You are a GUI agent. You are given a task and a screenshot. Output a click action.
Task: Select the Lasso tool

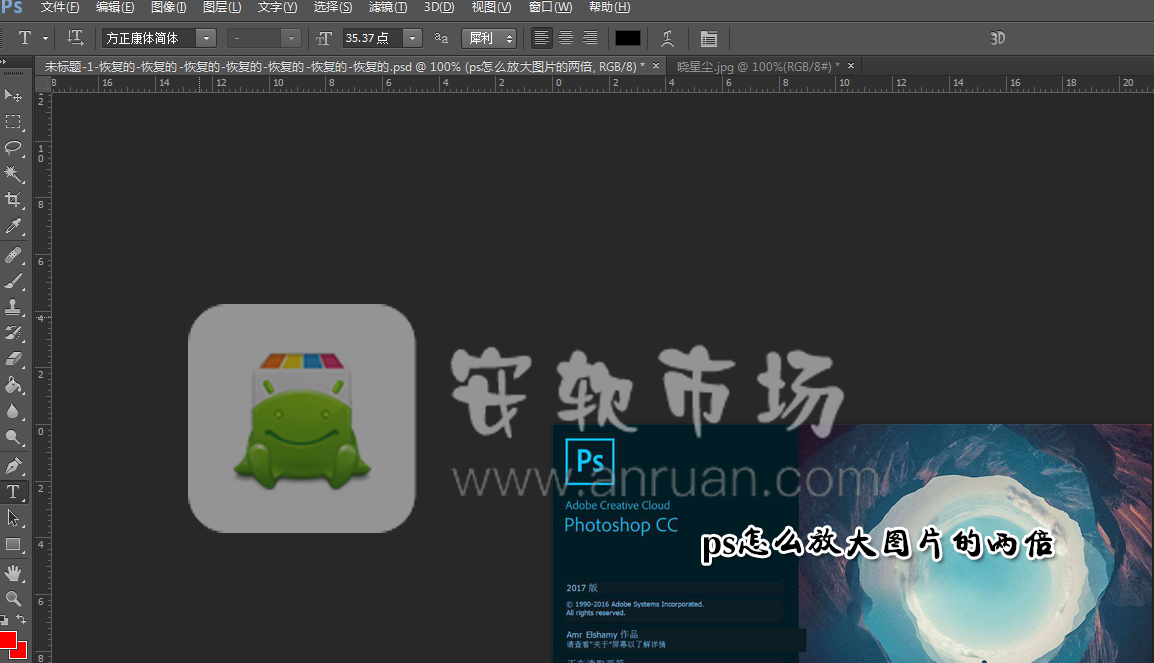(x=13, y=148)
